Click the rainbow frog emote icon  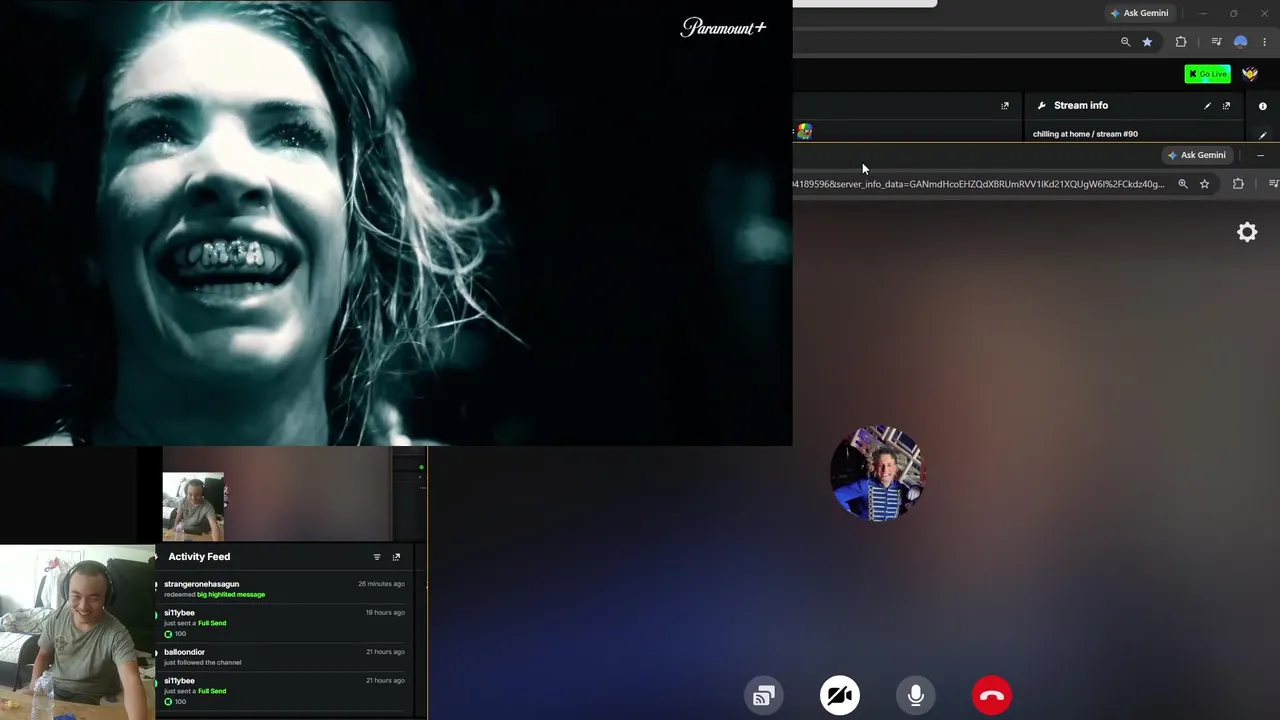(x=804, y=131)
